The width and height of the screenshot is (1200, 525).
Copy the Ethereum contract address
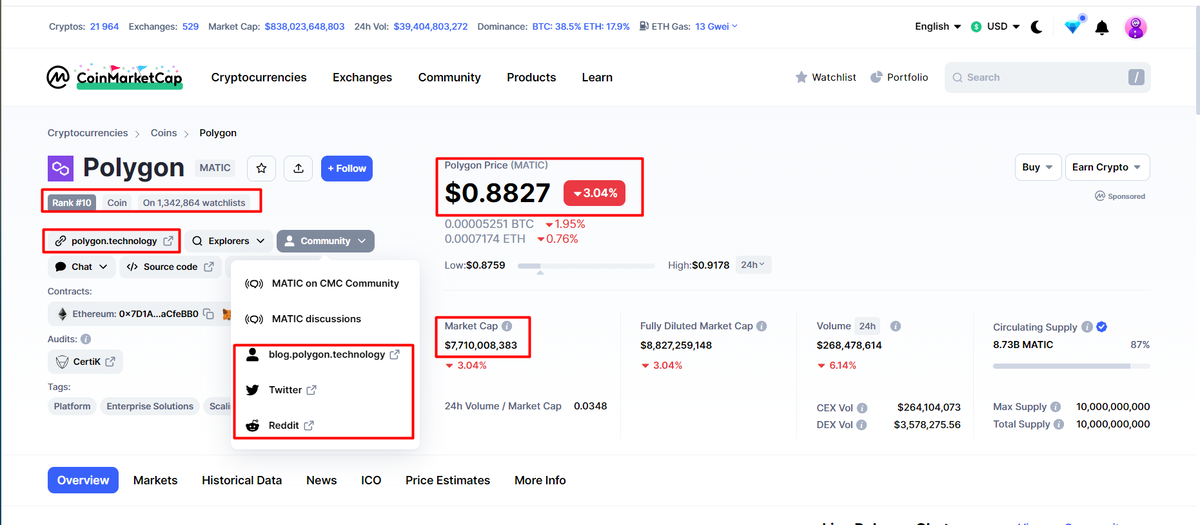pos(209,314)
